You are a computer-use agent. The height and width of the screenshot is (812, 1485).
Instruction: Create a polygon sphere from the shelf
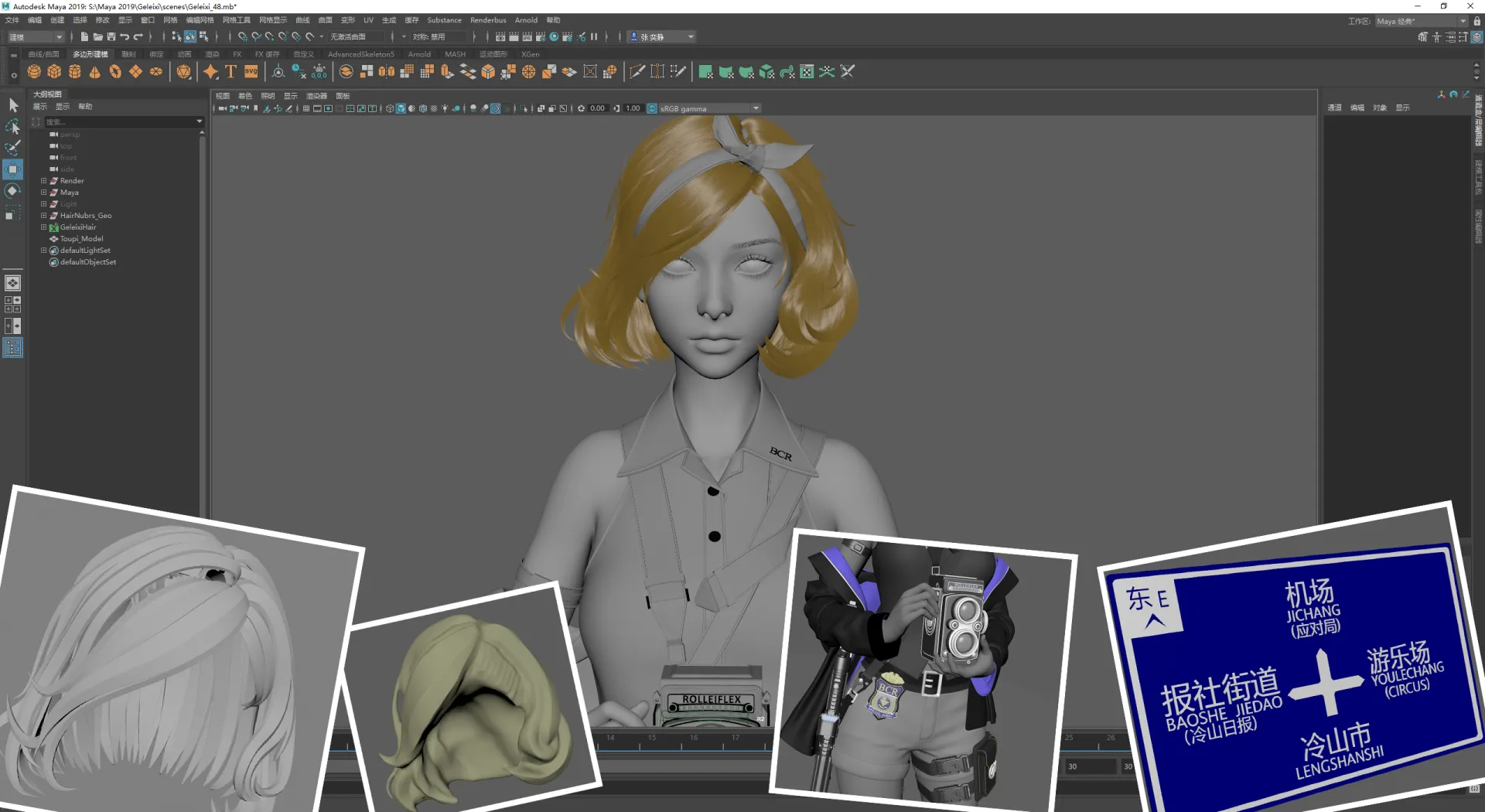[x=34, y=72]
